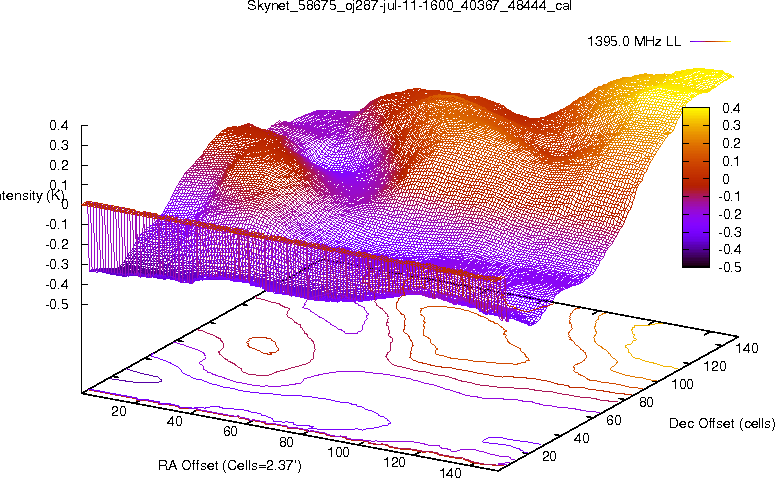Click the -0.5 tick on the Intensity axis
This screenshot has width=775, height=478.
coord(57,304)
